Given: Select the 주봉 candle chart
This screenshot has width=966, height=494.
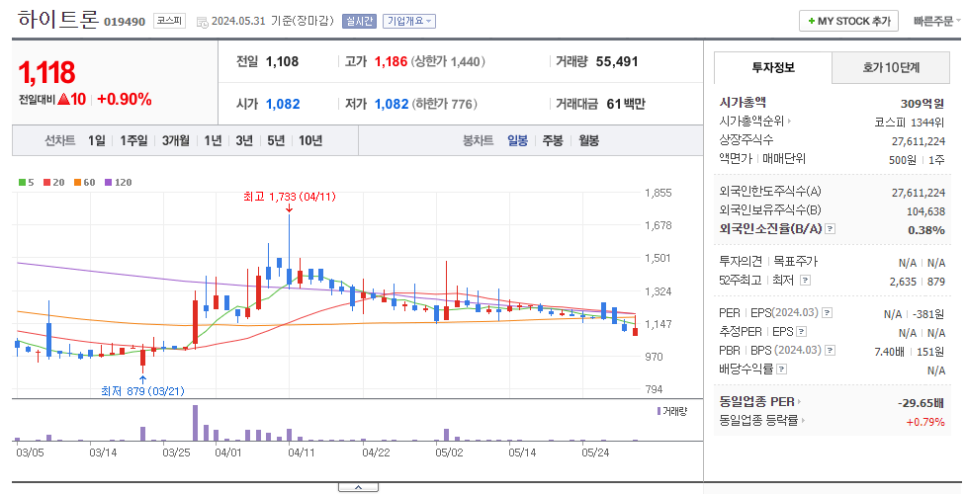Looking at the screenshot, I should [x=553, y=141].
